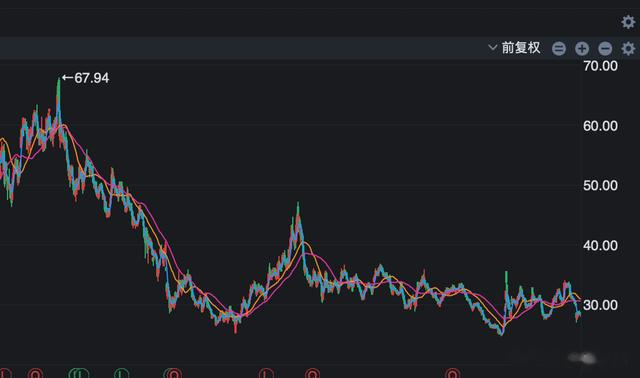Open the topmost settings gear icon
The height and width of the screenshot is (378, 640).
[x=628, y=22]
